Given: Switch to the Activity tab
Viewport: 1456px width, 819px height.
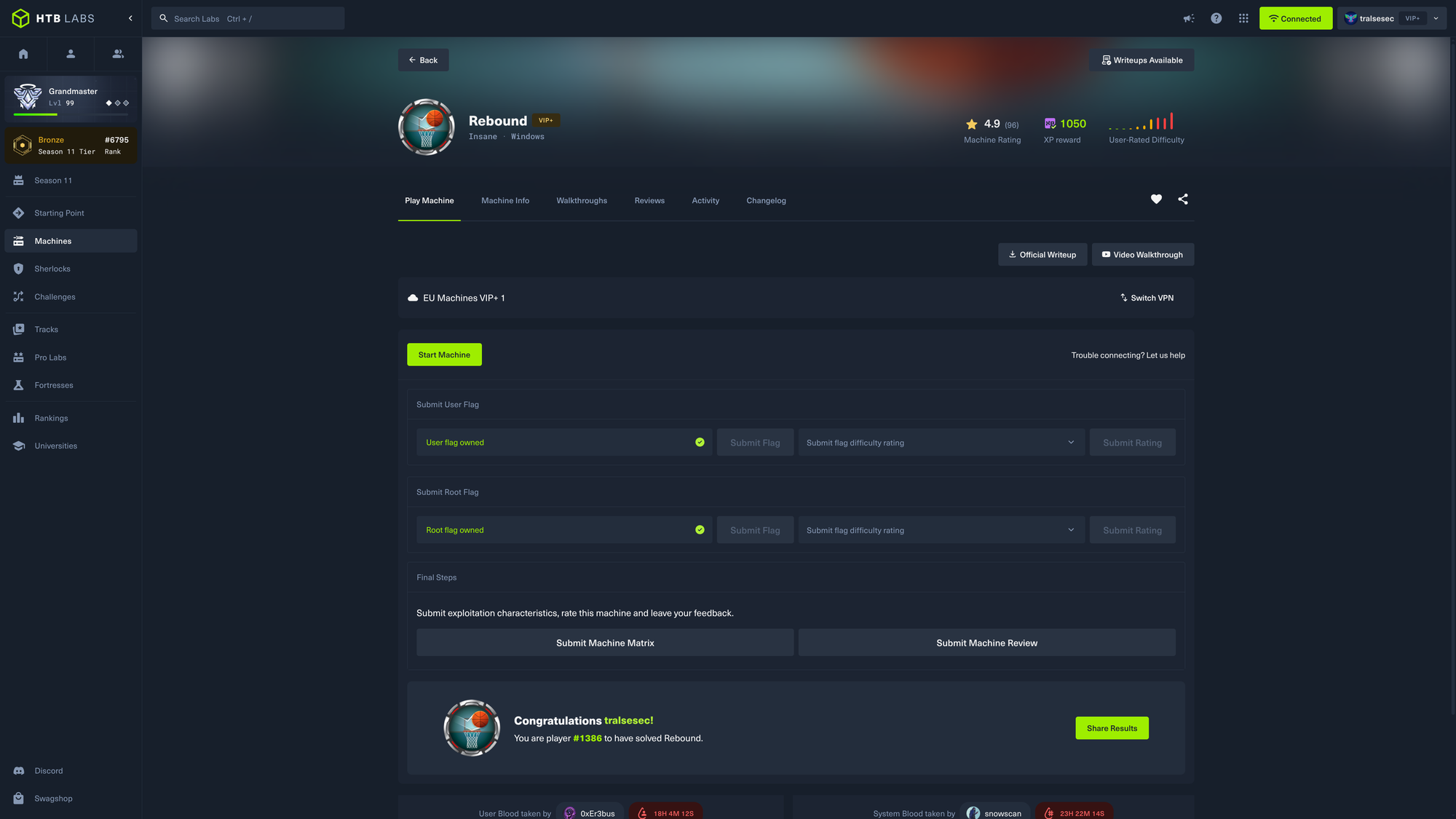Looking at the screenshot, I should (705, 201).
